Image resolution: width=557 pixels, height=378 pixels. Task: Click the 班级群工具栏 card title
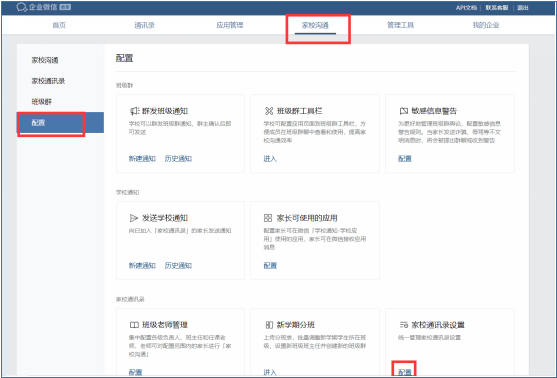tap(299, 111)
